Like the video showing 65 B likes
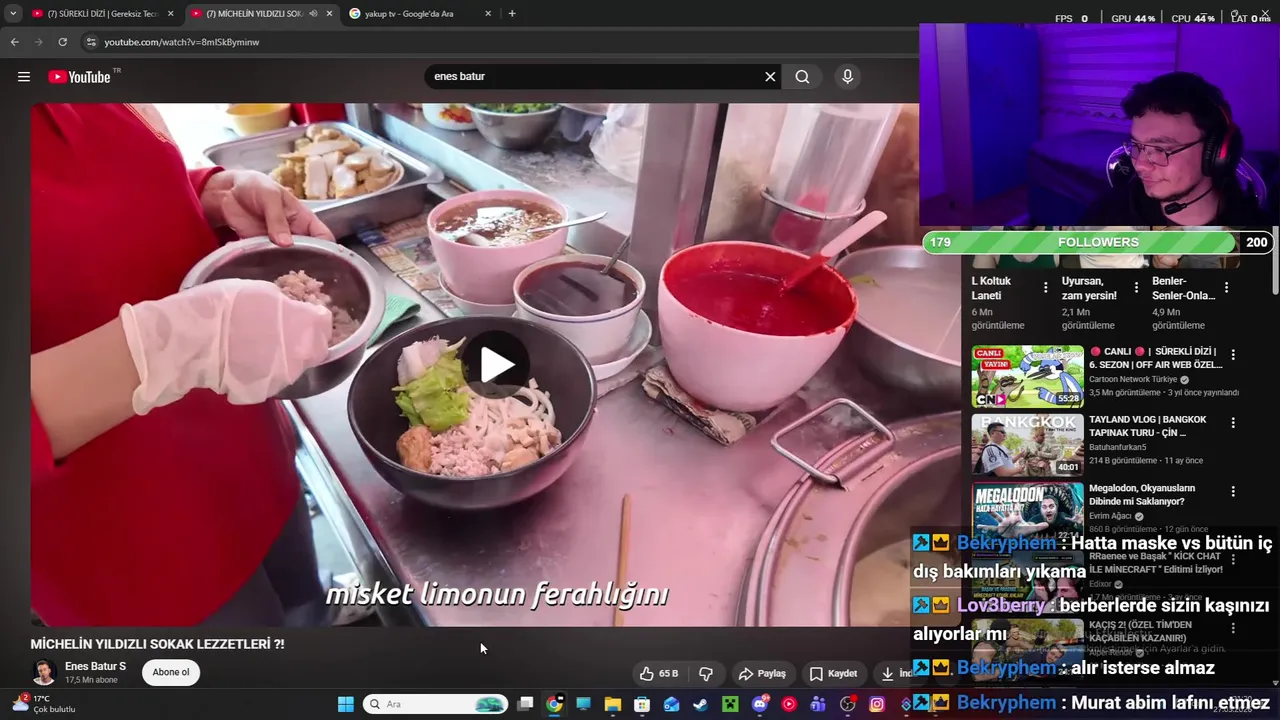This screenshot has height=720, width=1280. (659, 673)
